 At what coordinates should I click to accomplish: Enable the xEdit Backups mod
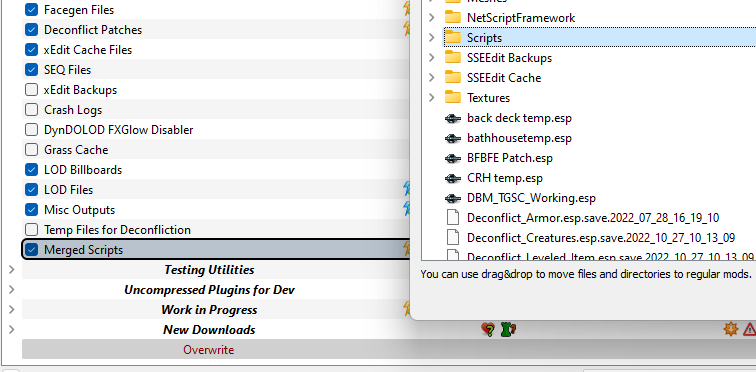(31, 90)
